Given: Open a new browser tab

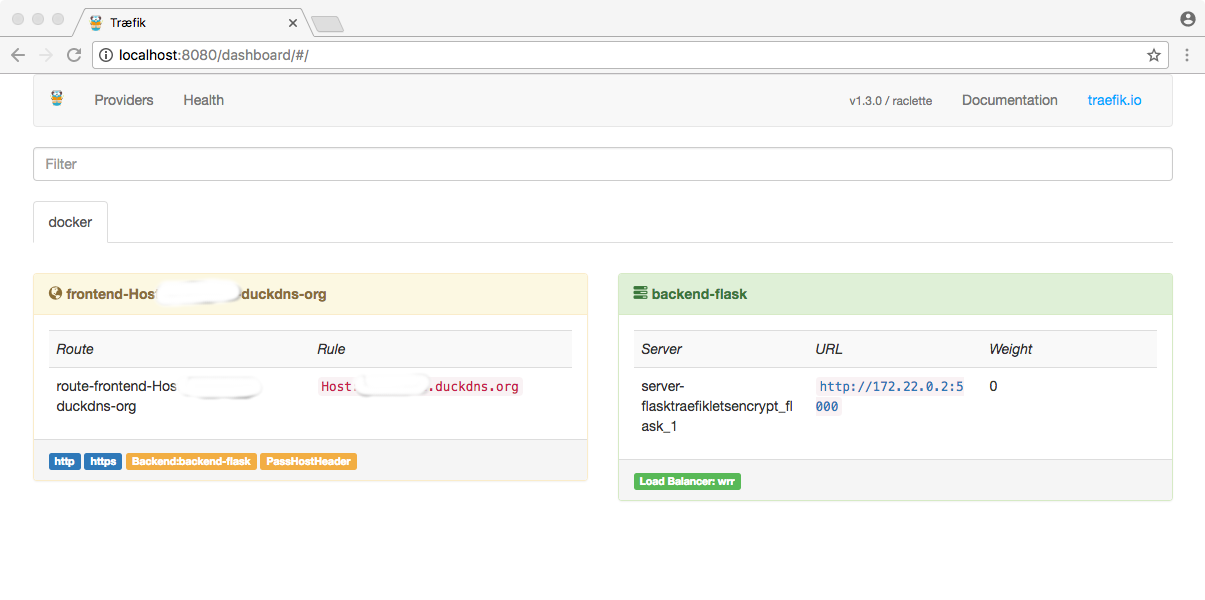Looking at the screenshot, I should tap(327, 23).
